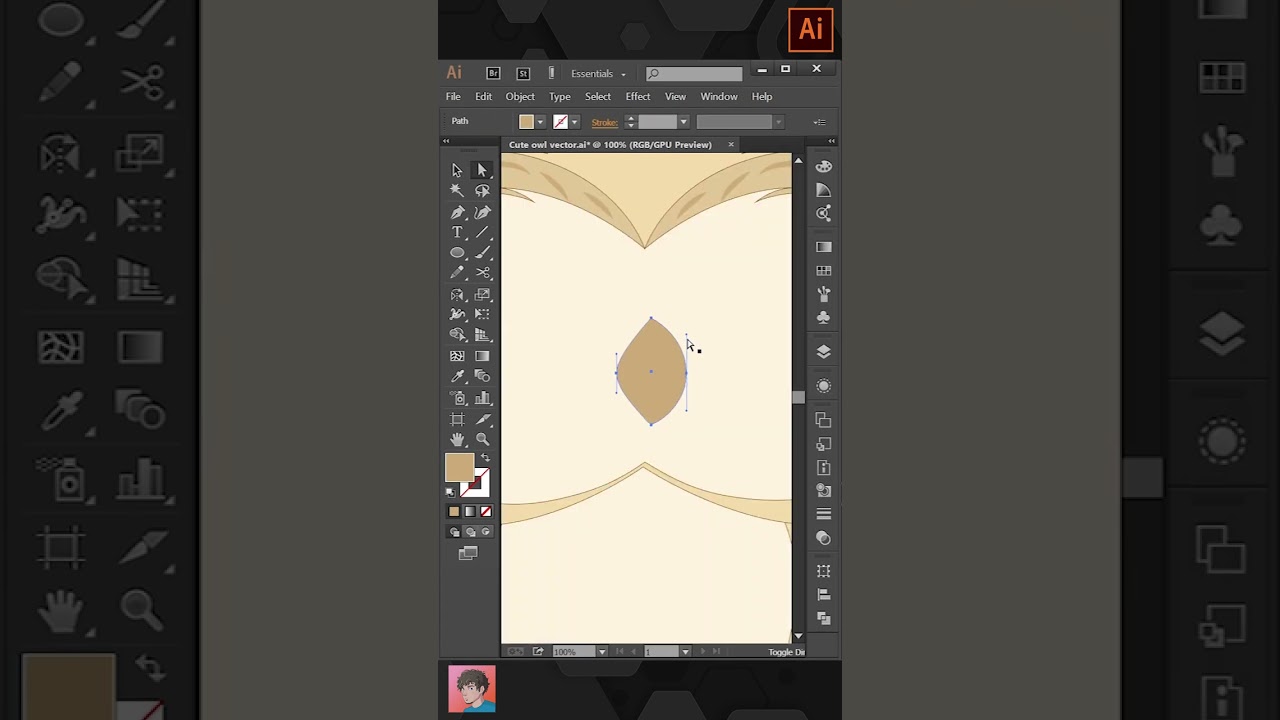Open the Effect menu
1280x720 pixels.
pos(638,97)
